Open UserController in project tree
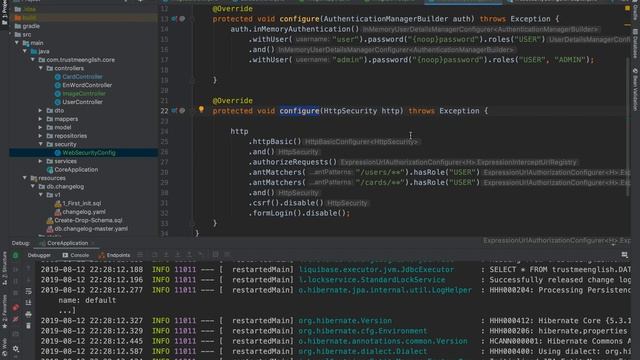 point(82,102)
